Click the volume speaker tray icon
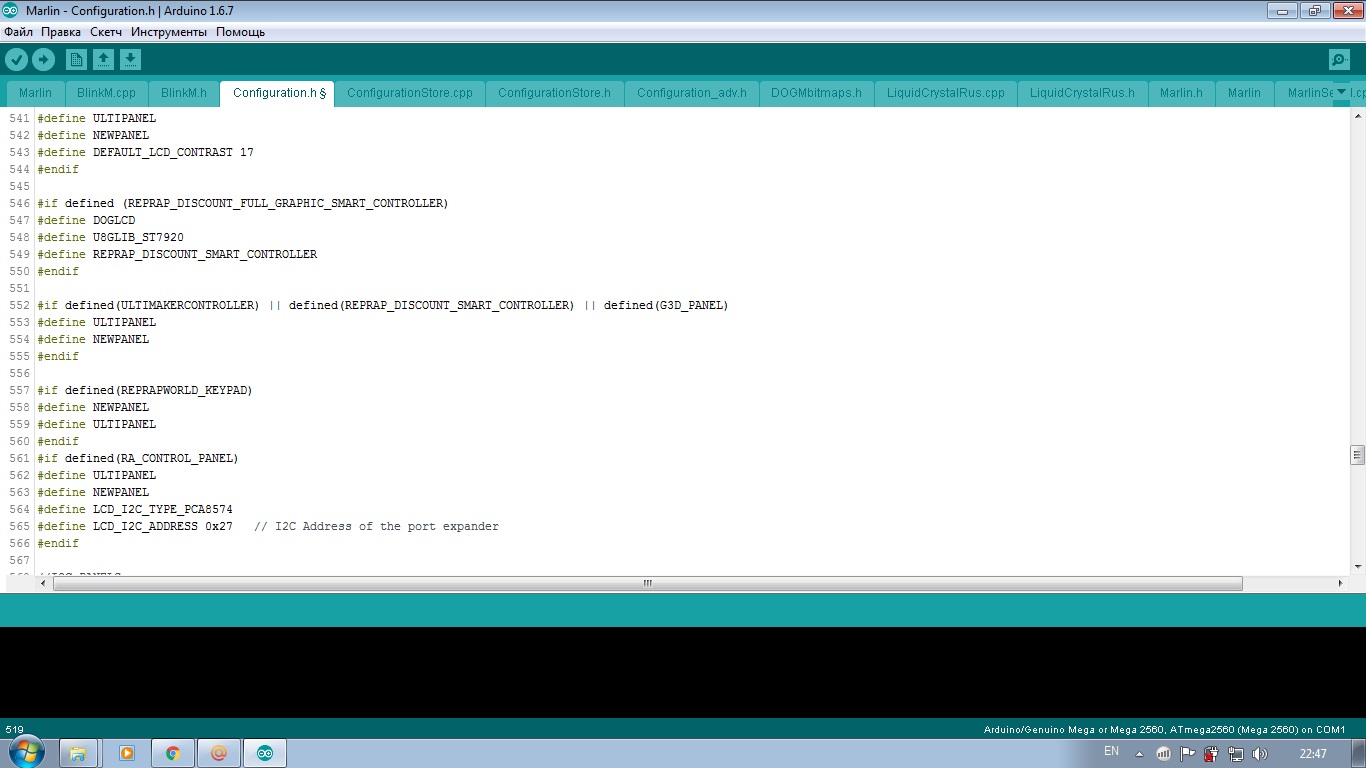1366x768 pixels. tap(1259, 753)
